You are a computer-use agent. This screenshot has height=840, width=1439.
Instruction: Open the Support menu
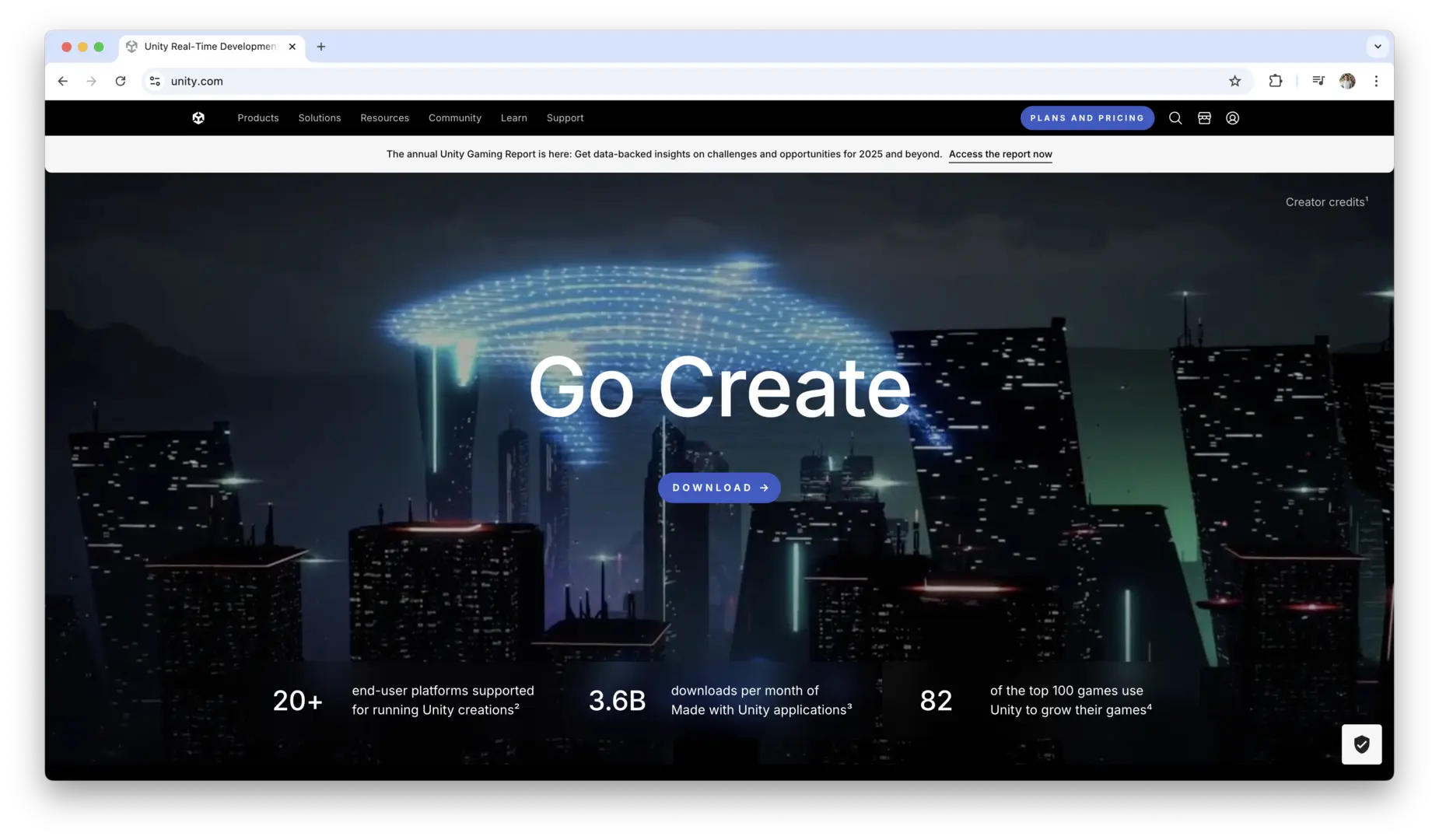(x=565, y=118)
